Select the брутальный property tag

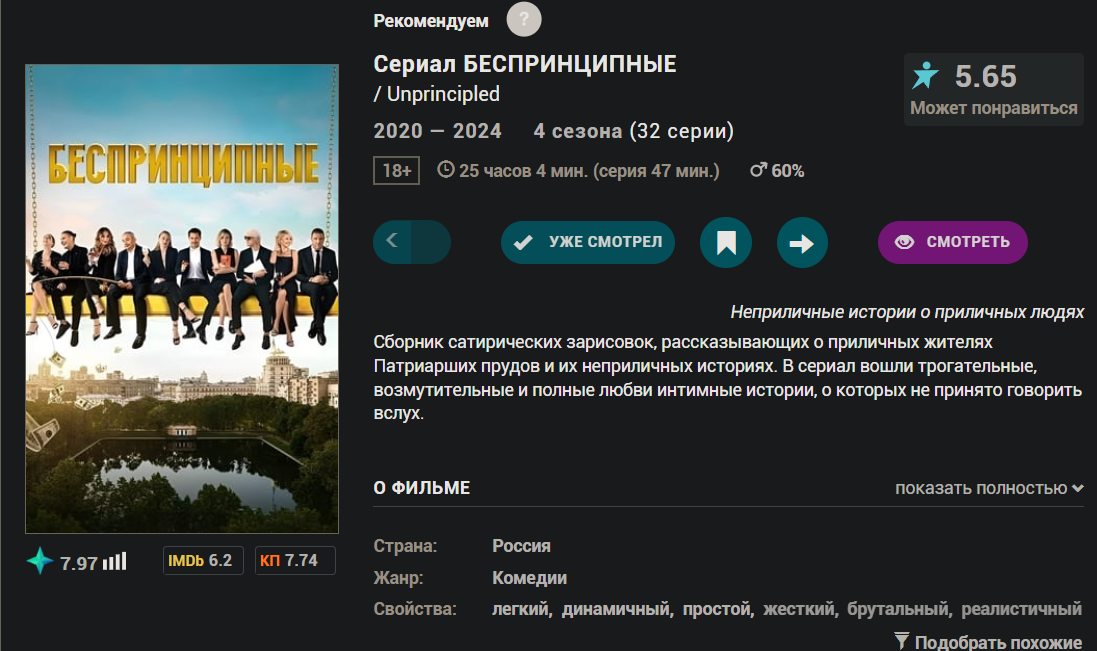898,609
